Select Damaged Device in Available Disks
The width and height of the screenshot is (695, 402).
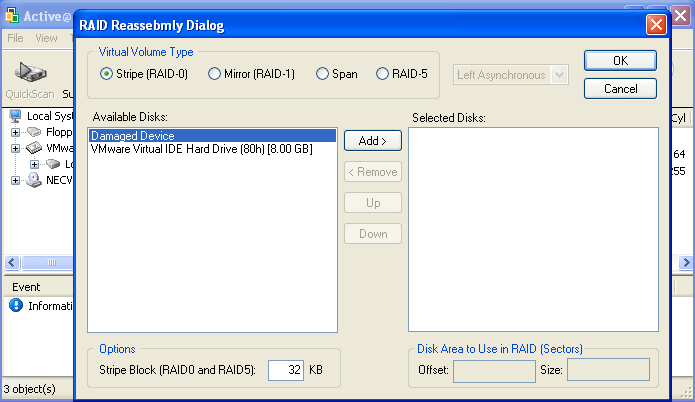click(212, 136)
